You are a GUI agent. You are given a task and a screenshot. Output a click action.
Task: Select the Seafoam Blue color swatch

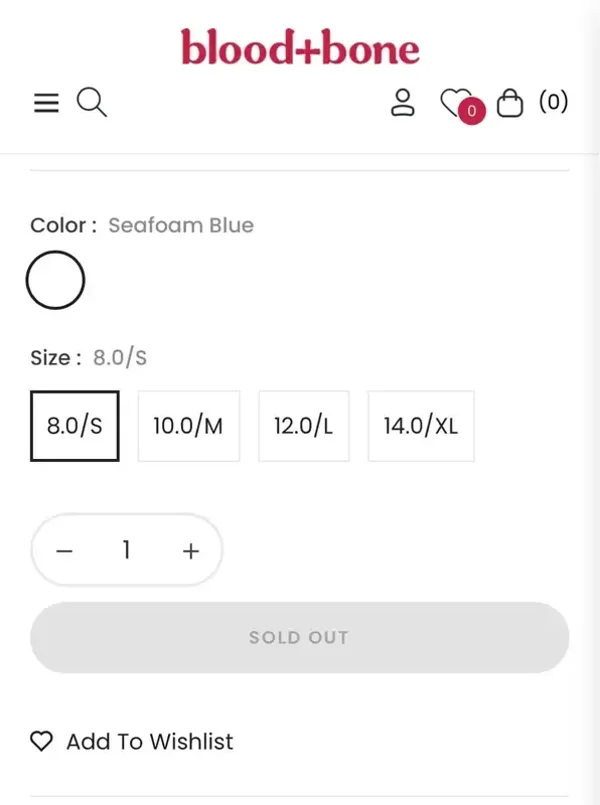tap(56, 280)
